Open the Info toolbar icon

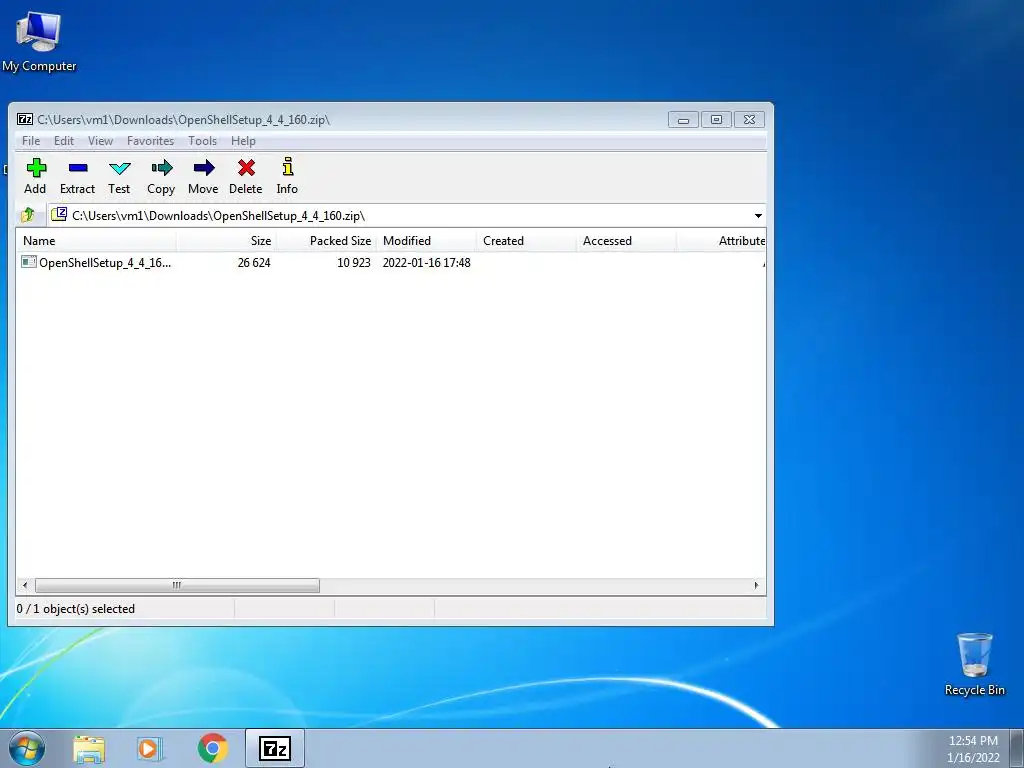click(287, 167)
